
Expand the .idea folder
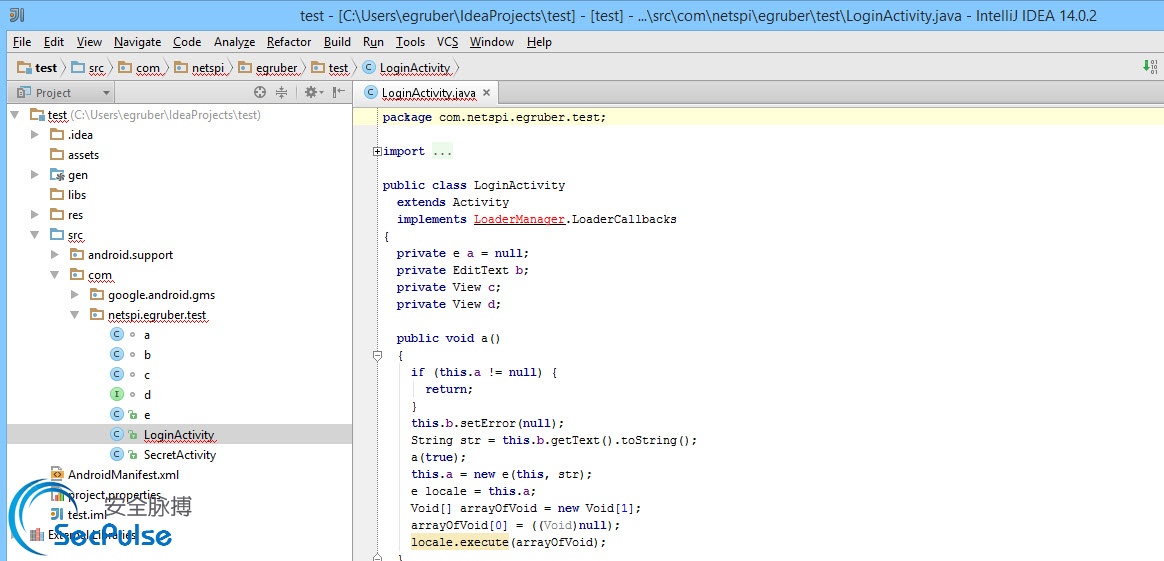[x=35, y=134]
